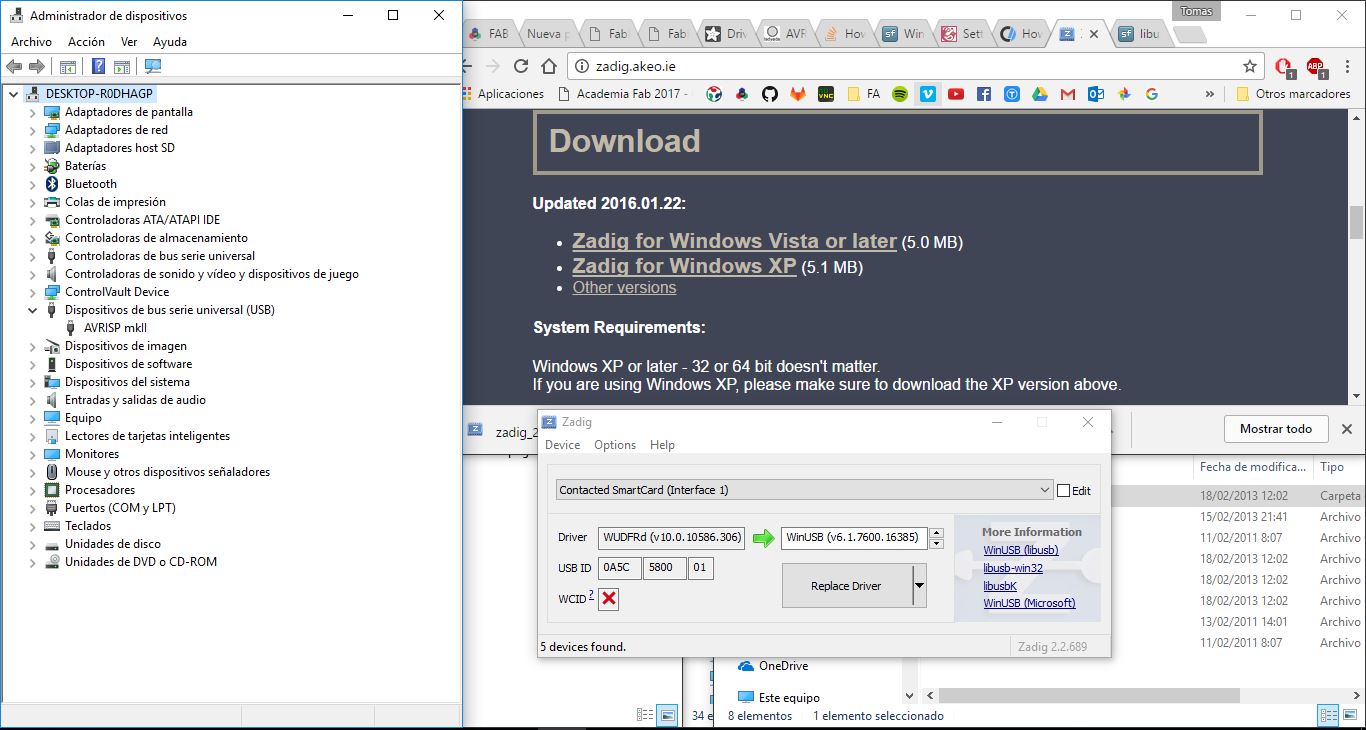Open the YouTube bookmark icon
This screenshot has width=1366, height=730.
pos(955,94)
